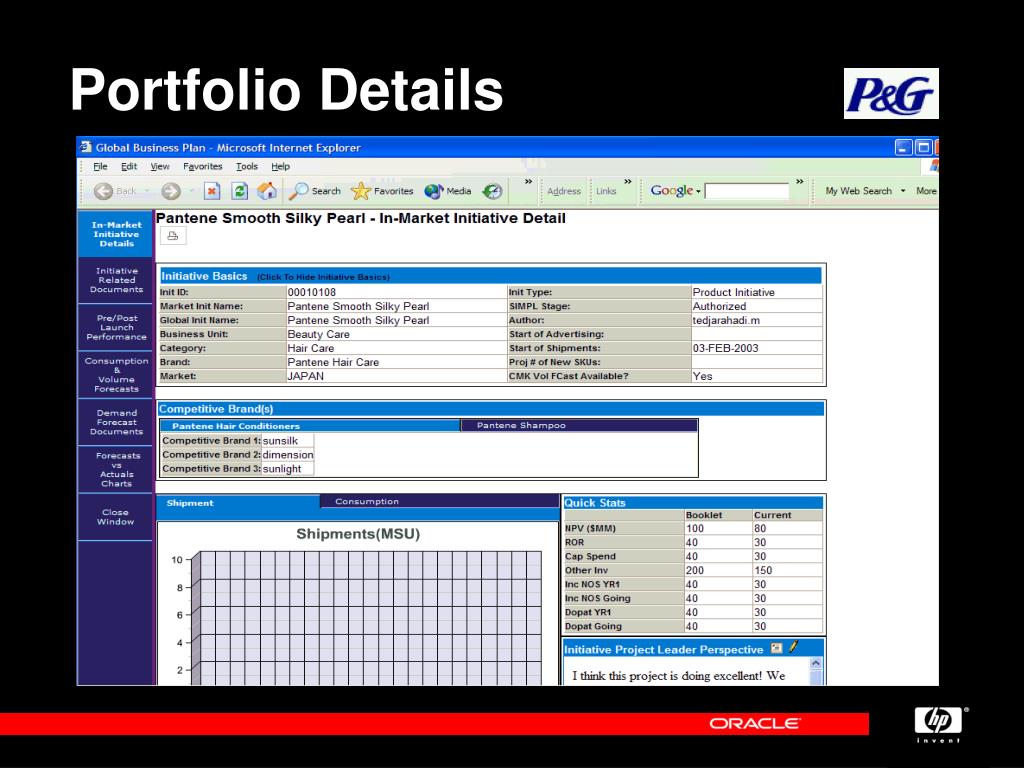1024x768 pixels.
Task: Click Competitive Brand 2 value dimension
Action: pos(288,455)
